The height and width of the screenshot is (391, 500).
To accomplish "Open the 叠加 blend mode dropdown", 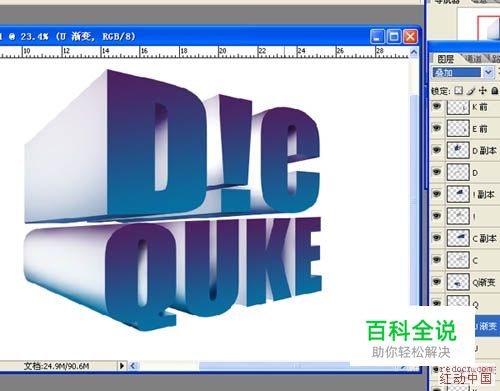I will [488, 72].
